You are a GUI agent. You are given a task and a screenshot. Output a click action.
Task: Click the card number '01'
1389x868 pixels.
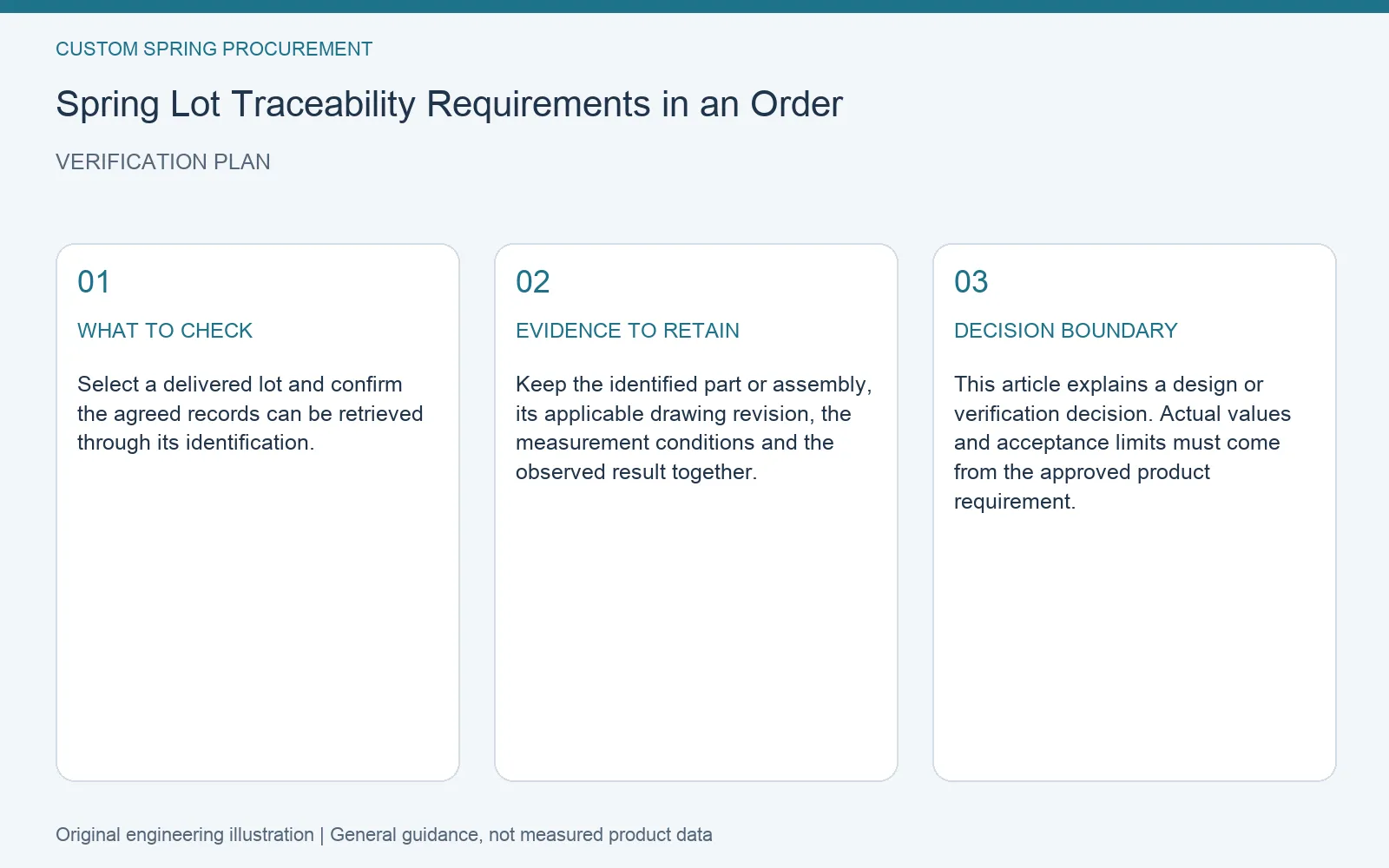click(x=94, y=282)
